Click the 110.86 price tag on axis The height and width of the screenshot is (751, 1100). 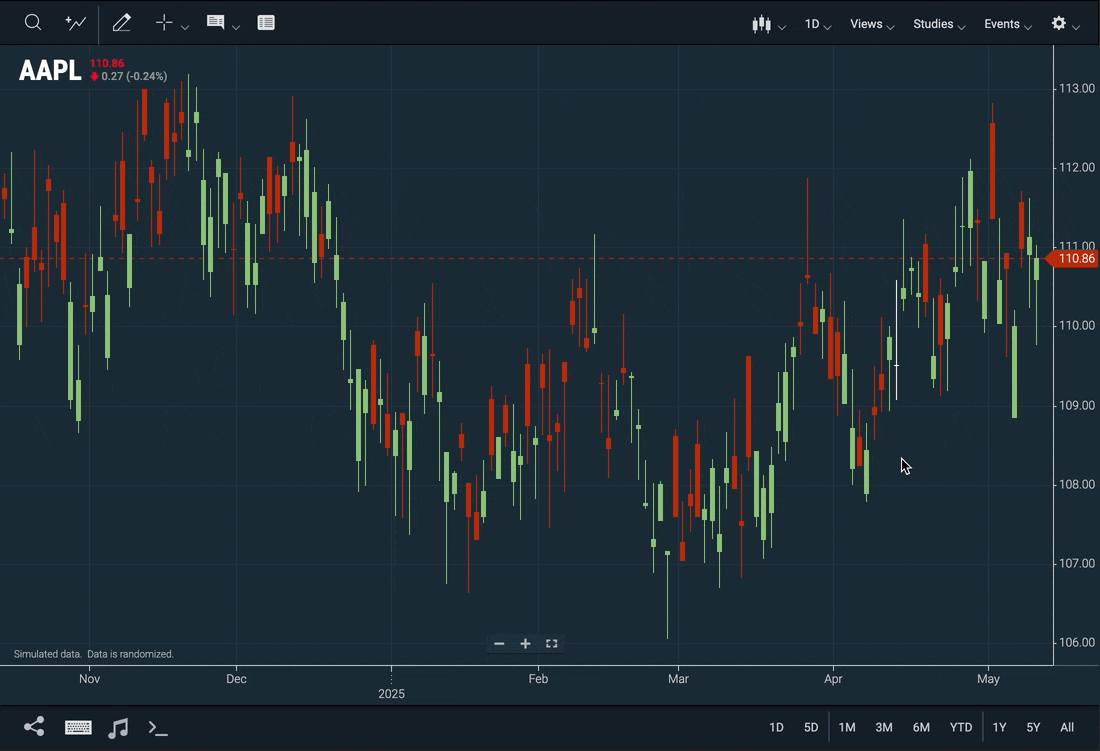tap(1072, 259)
